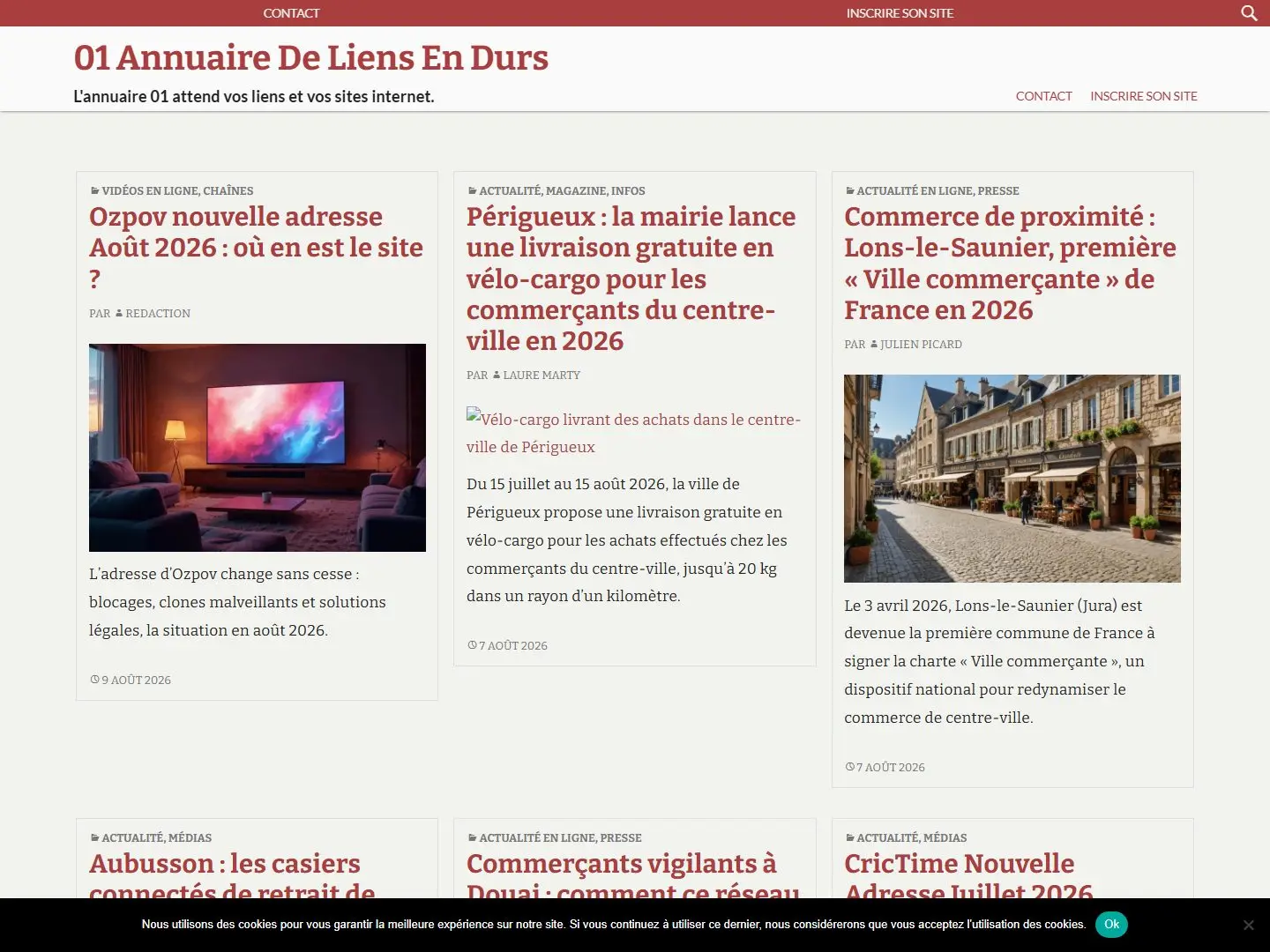The height and width of the screenshot is (952, 1270).
Task: Select INSCRIRE SON SITE in the header navigation
Action: (x=1144, y=96)
